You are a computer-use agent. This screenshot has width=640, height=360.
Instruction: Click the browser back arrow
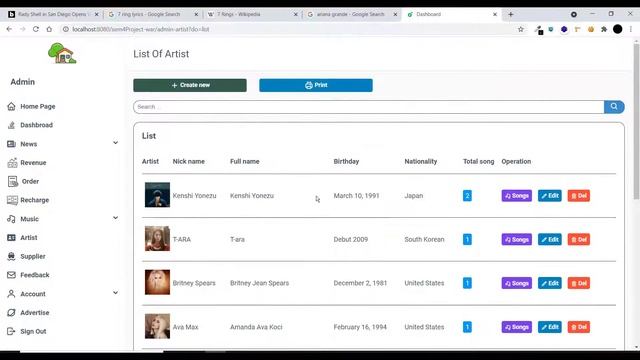pyautogui.click(x=9, y=29)
